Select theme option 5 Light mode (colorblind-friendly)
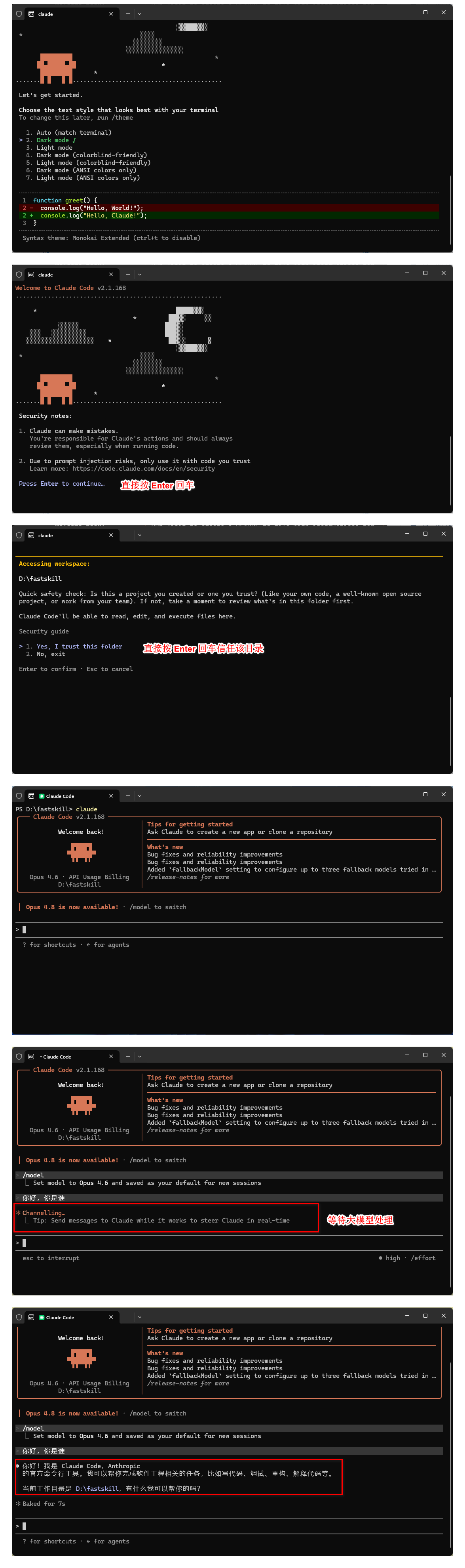 click(88, 162)
